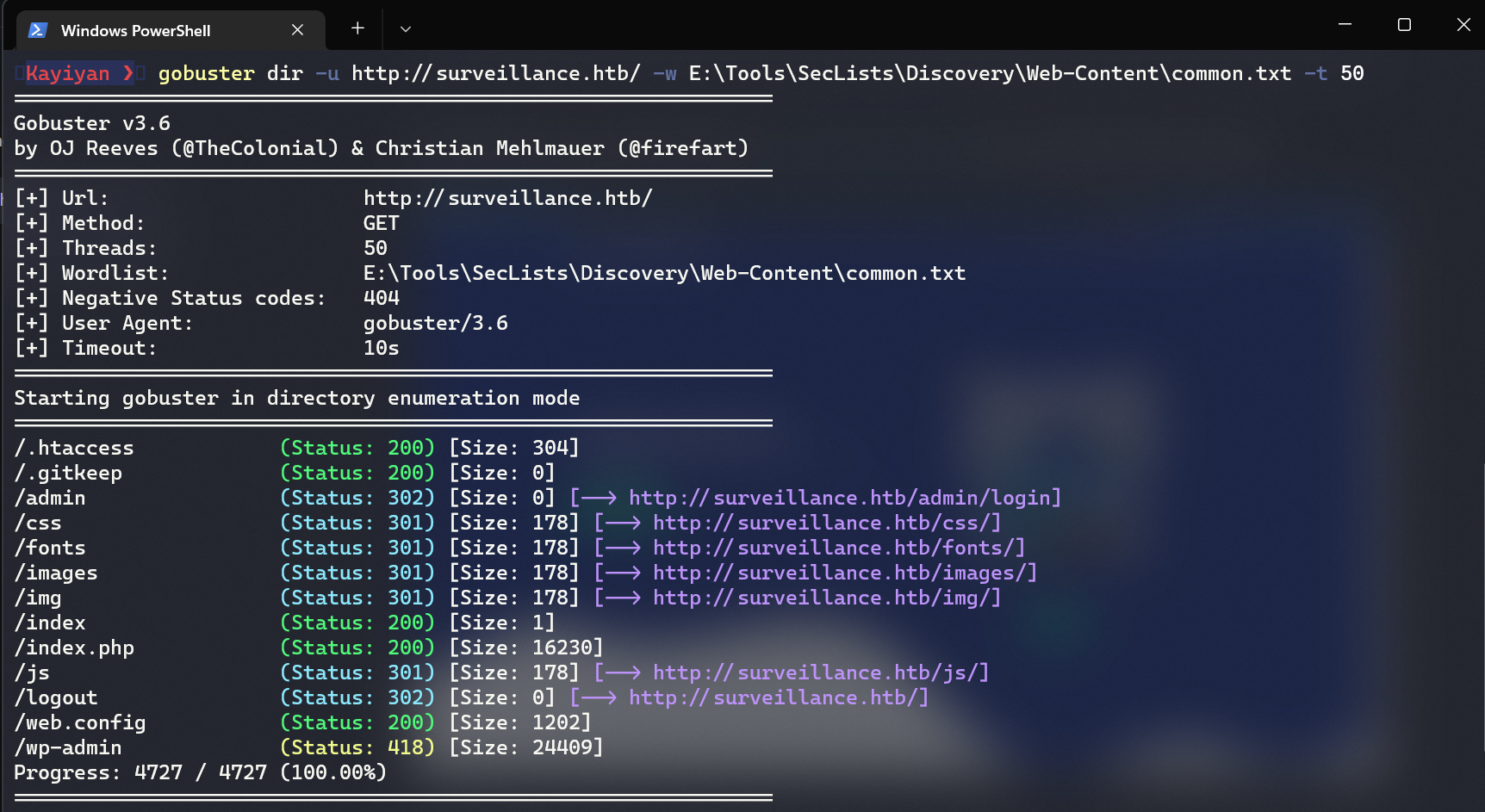The height and width of the screenshot is (812, 1485).
Task: Minimize the terminal window
Action: click(1345, 25)
